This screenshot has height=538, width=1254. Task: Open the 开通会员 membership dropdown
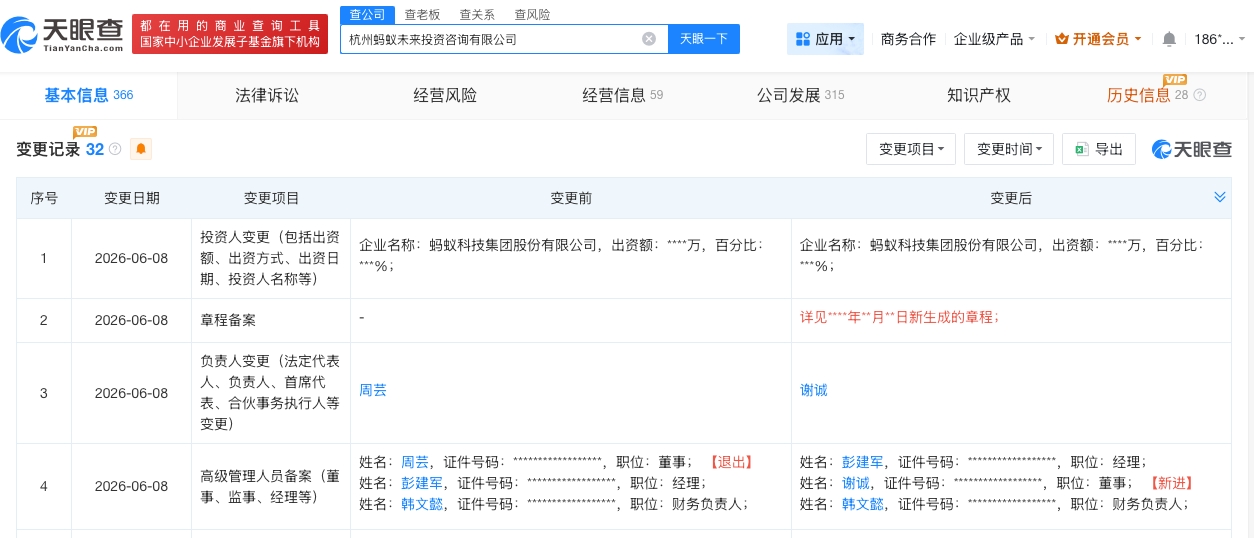click(1099, 39)
